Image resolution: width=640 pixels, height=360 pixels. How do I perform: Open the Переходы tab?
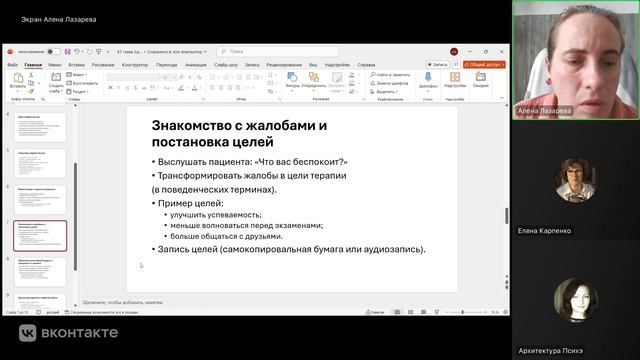pos(167,65)
